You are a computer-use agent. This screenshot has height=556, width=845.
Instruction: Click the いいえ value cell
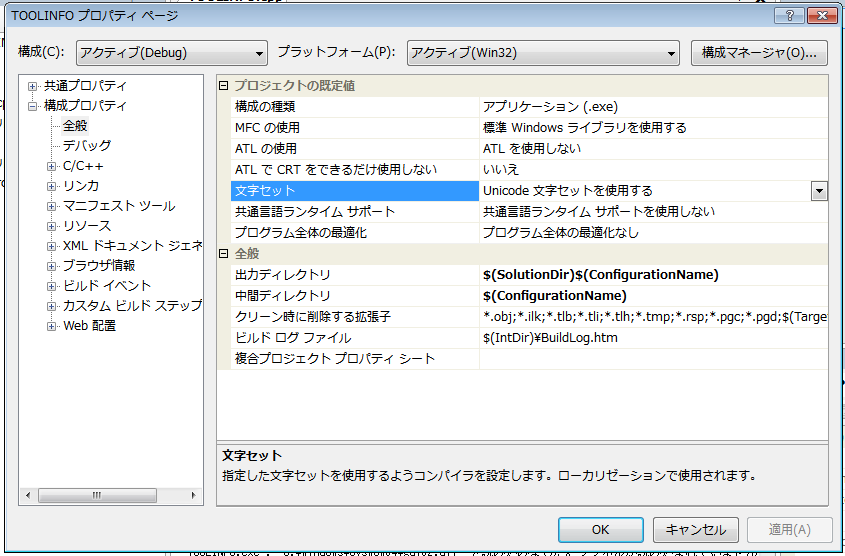coord(654,170)
